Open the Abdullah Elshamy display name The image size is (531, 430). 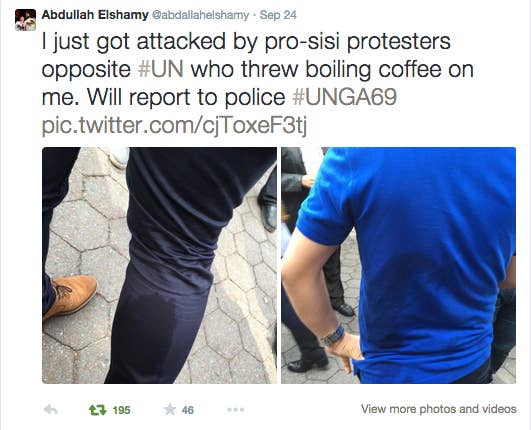95,15
